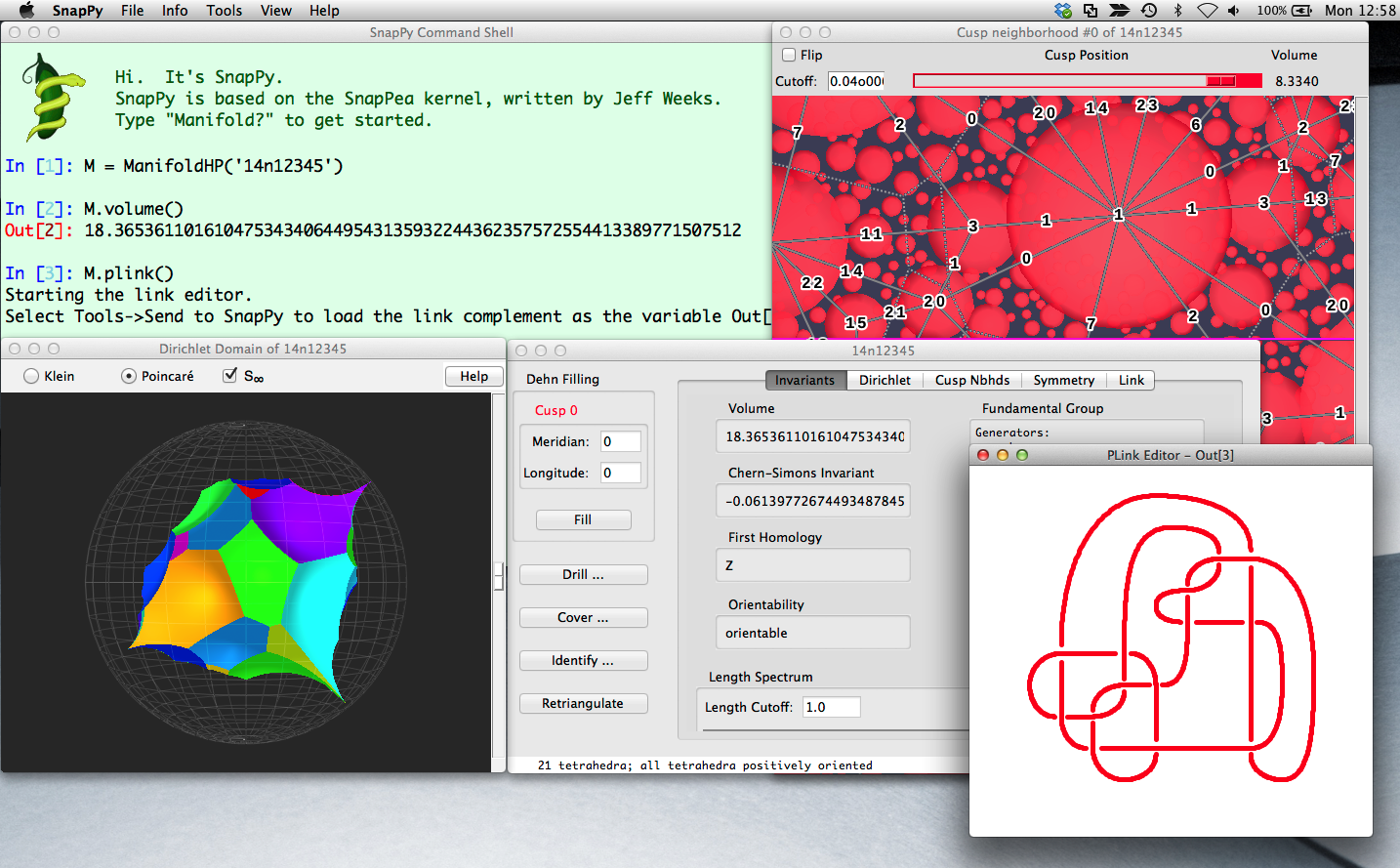The width and height of the screenshot is (1400, 868).
Task: Switch to the Dirichlet tab
Action: (x=885, y=380)
